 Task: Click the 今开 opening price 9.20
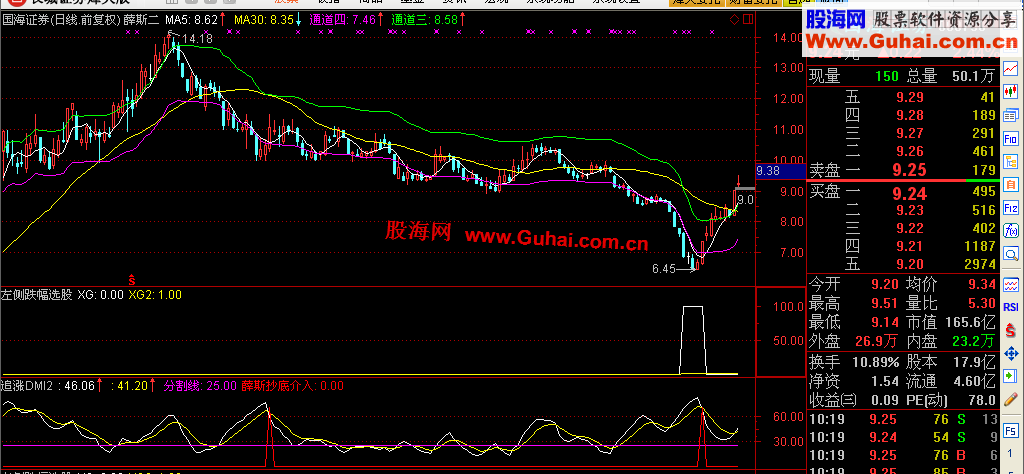(884, 285)
